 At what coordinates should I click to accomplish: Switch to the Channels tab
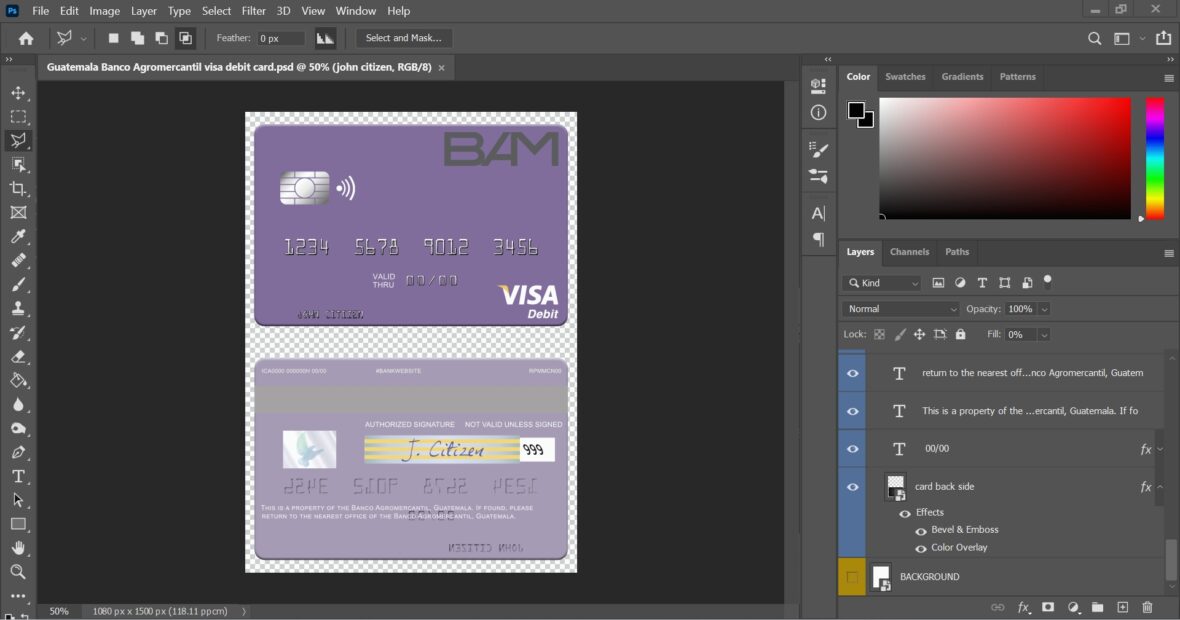(x=909, y=252)
